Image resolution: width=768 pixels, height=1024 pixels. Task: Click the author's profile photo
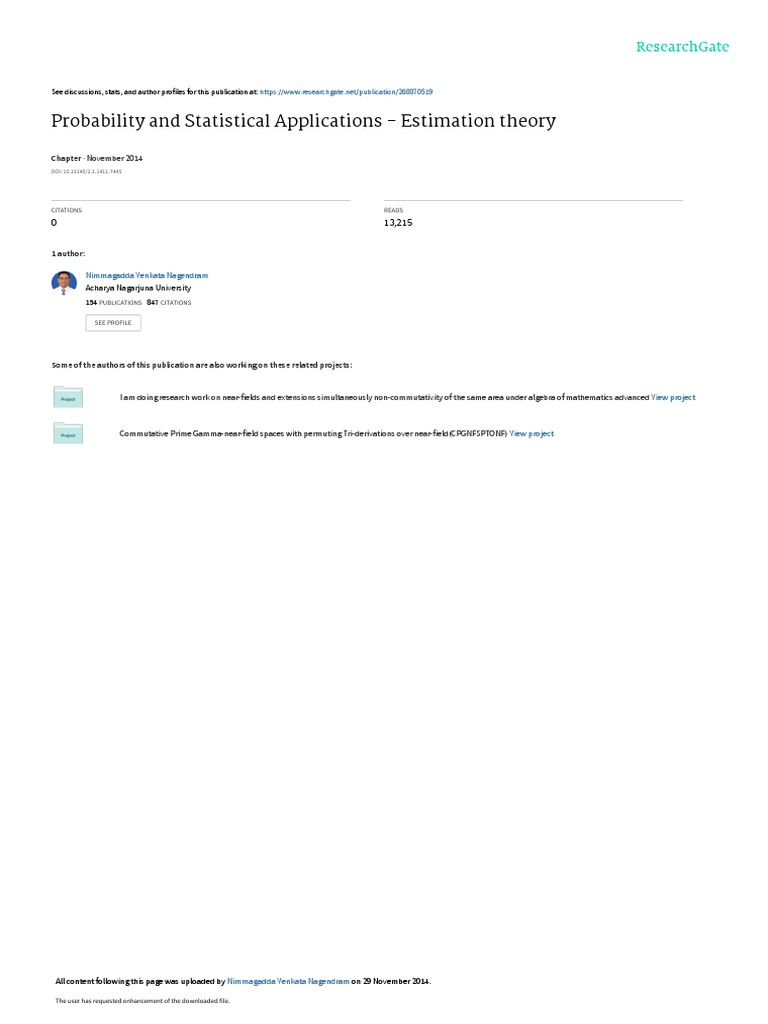coord(64,283)
